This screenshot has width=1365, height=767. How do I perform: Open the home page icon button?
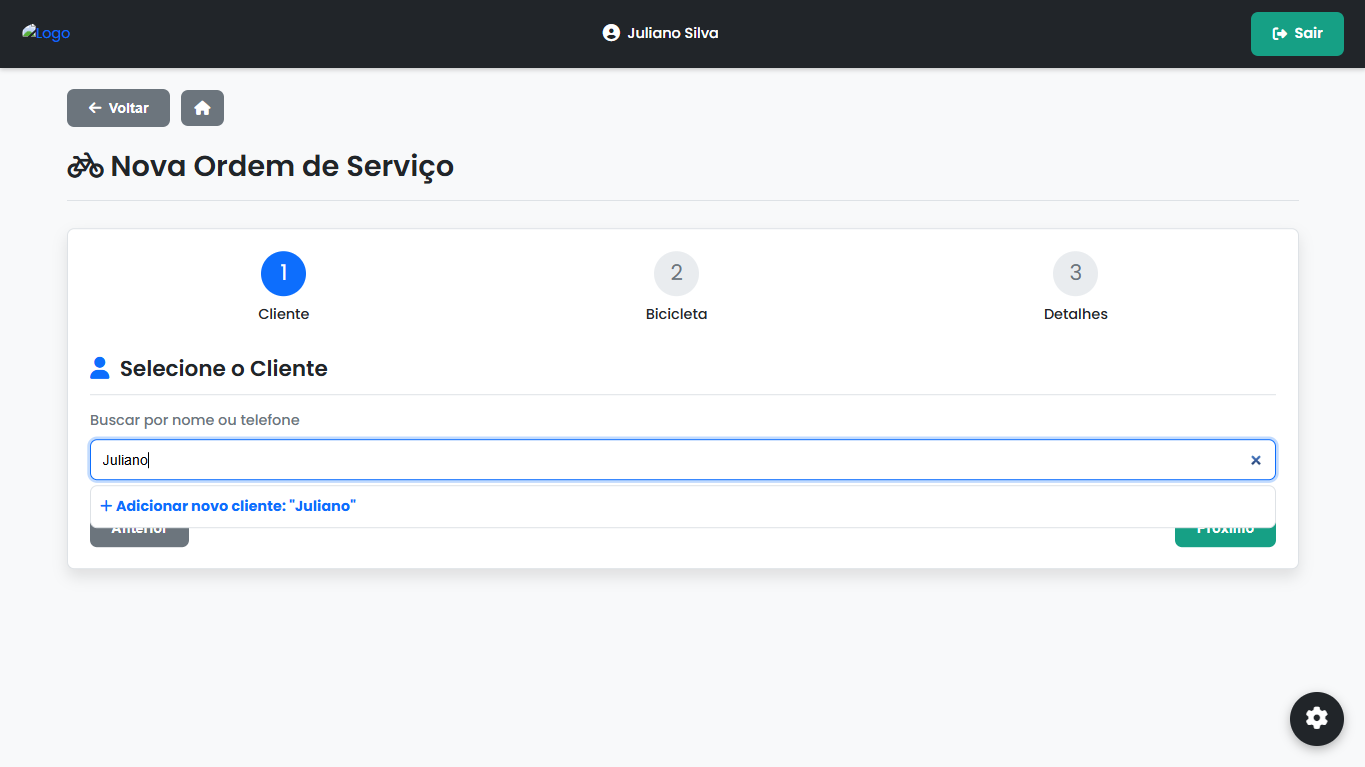(202, 108)
